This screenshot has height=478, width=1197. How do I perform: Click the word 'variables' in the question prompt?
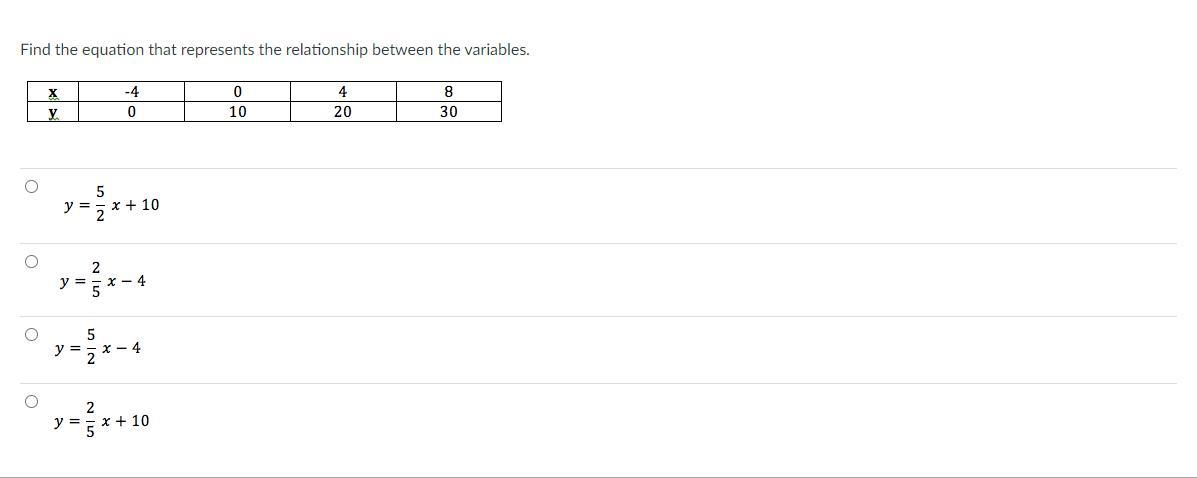point(495,50)
